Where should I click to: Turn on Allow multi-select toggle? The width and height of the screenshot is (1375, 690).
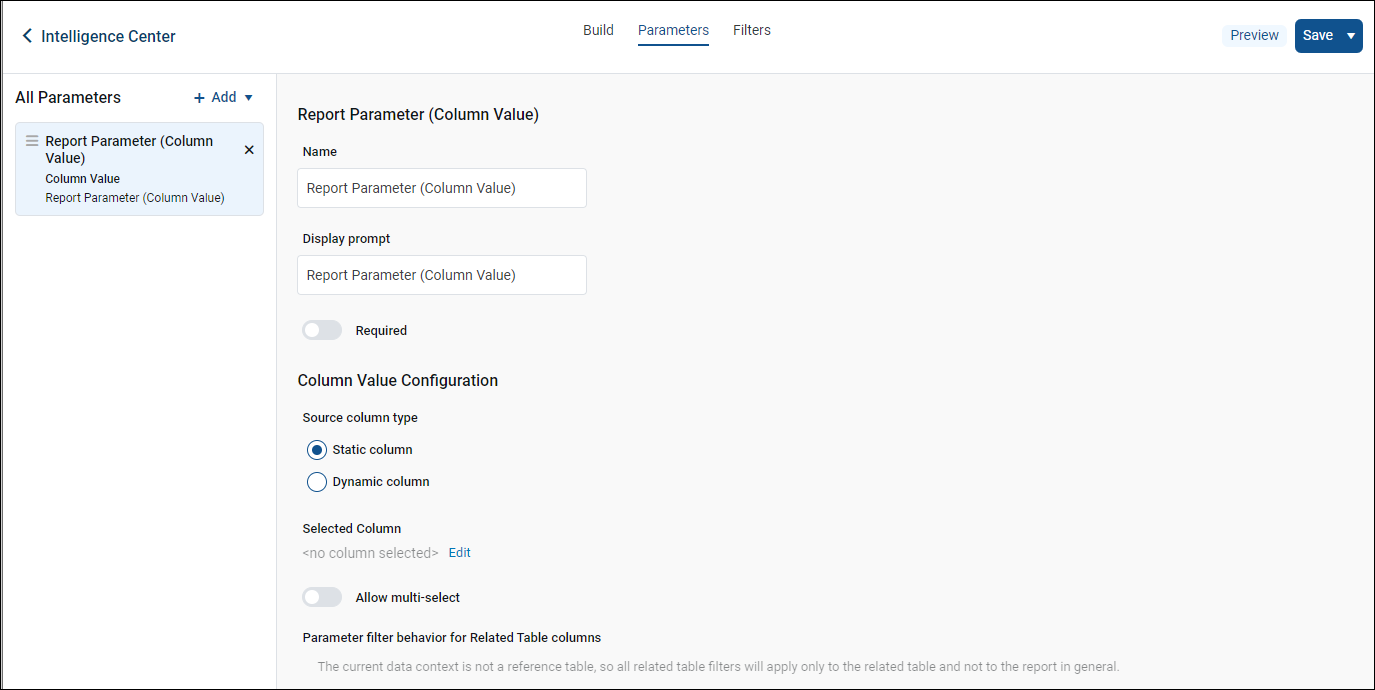tap(322, 597)
